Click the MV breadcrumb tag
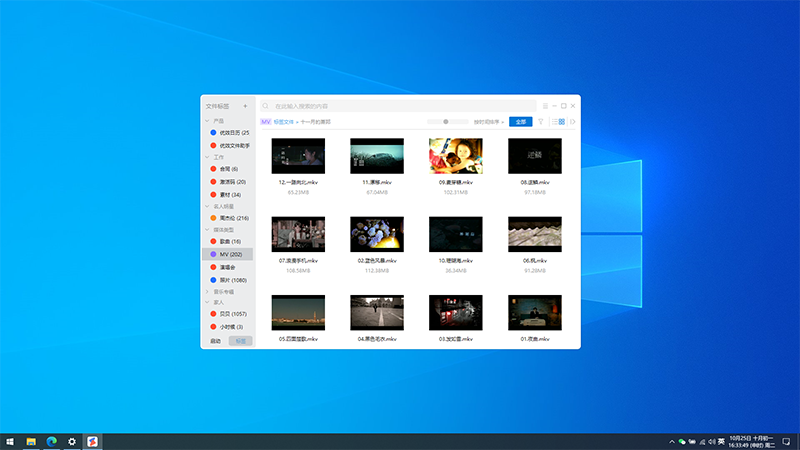Screen dimensions: 800x450 (266, 122)
